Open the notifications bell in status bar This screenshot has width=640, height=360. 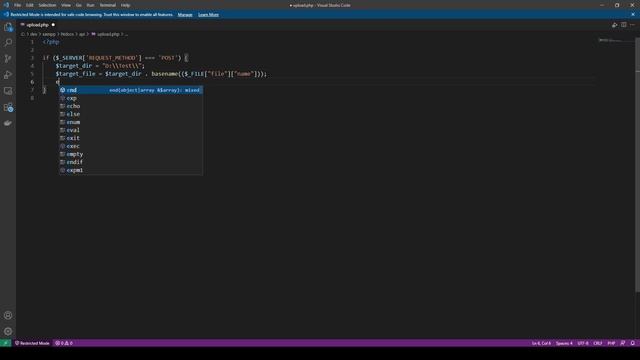coord(632,343)
